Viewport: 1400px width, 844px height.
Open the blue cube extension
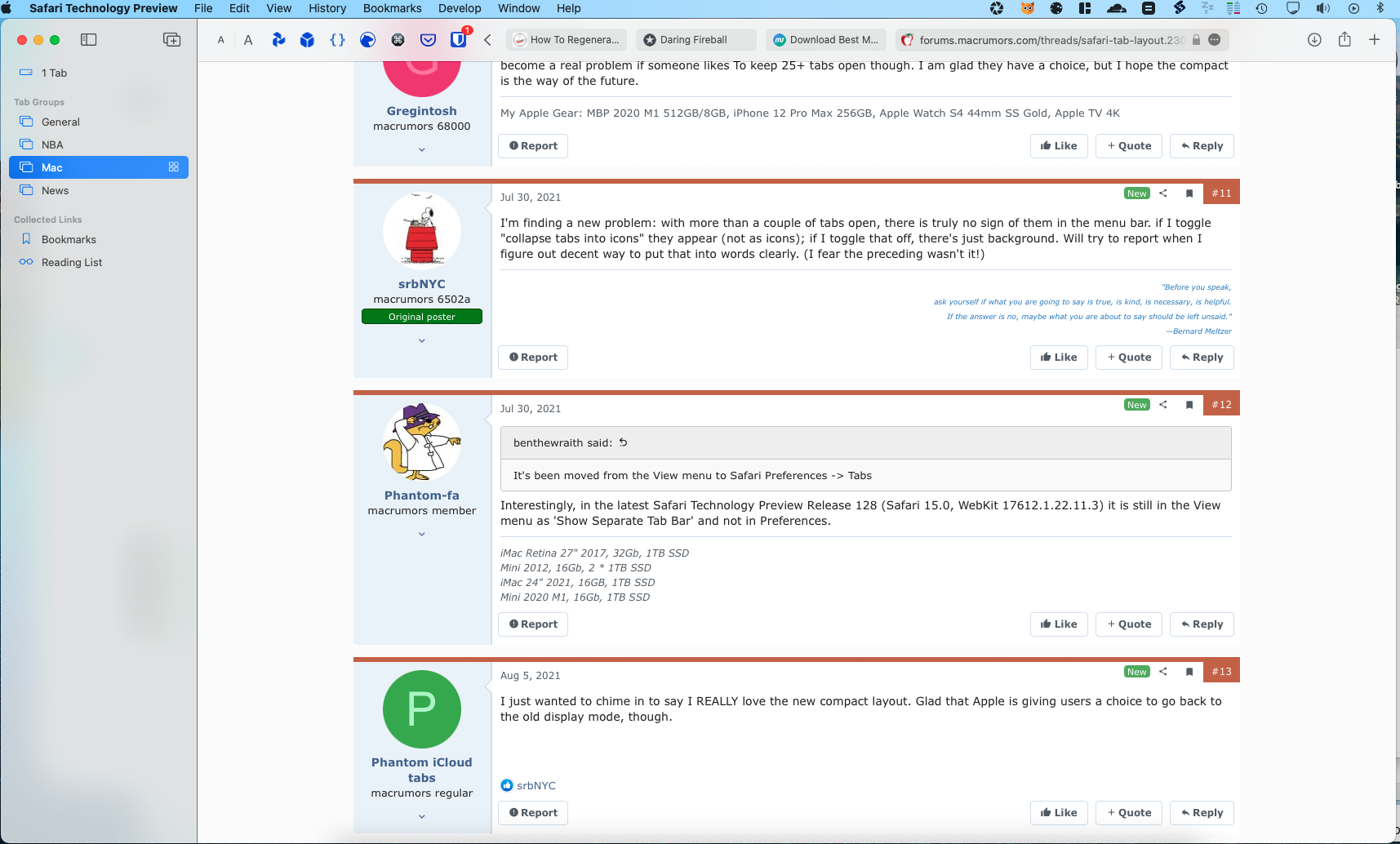click(x=307, y=40)
